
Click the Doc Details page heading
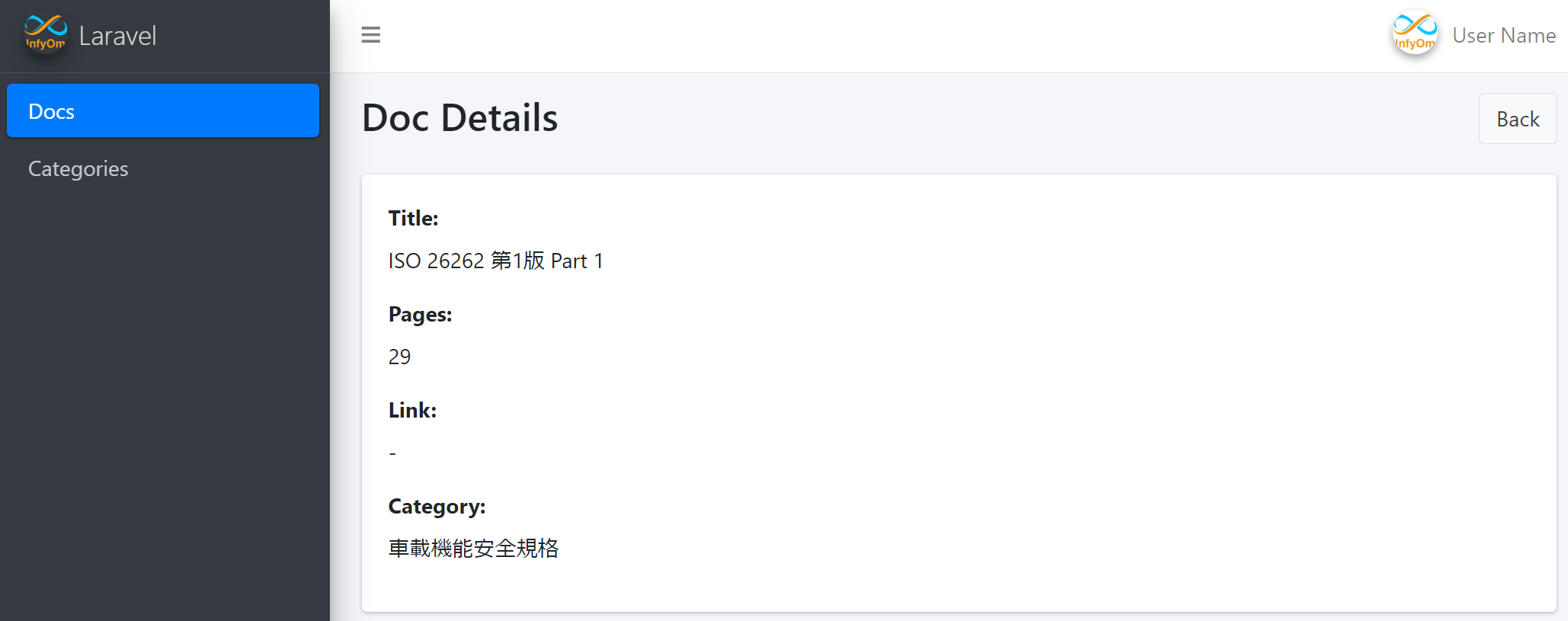tap(459, 118)
